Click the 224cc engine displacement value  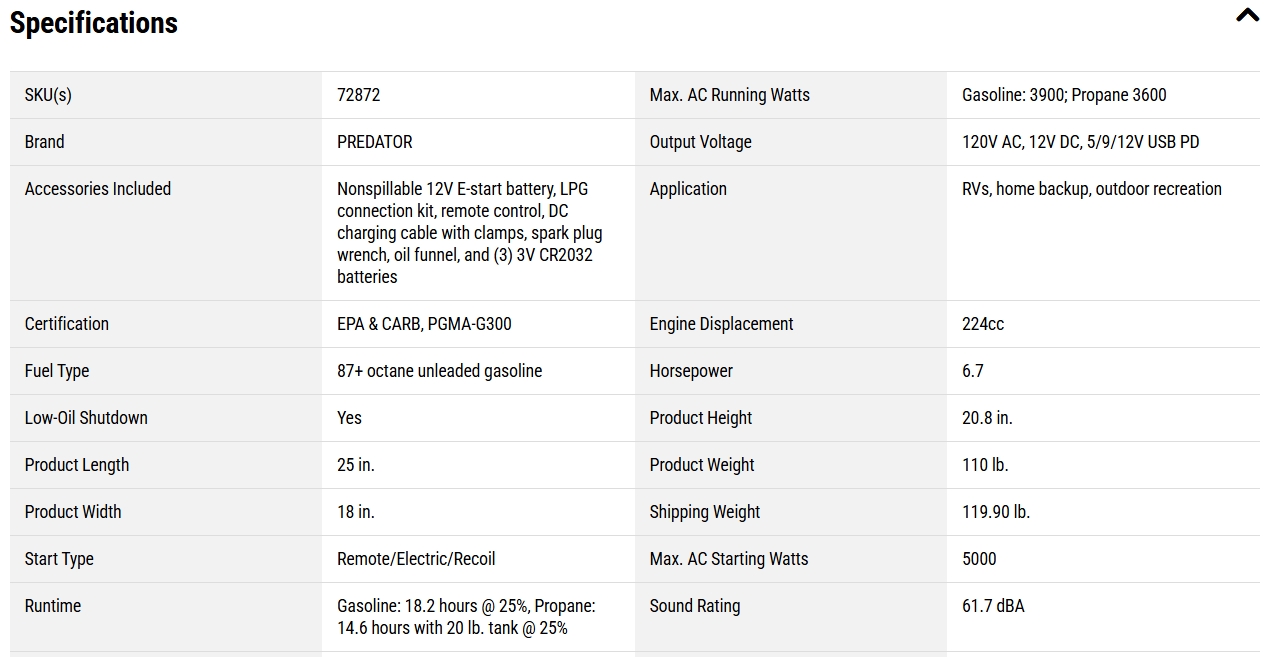point(983,324)
